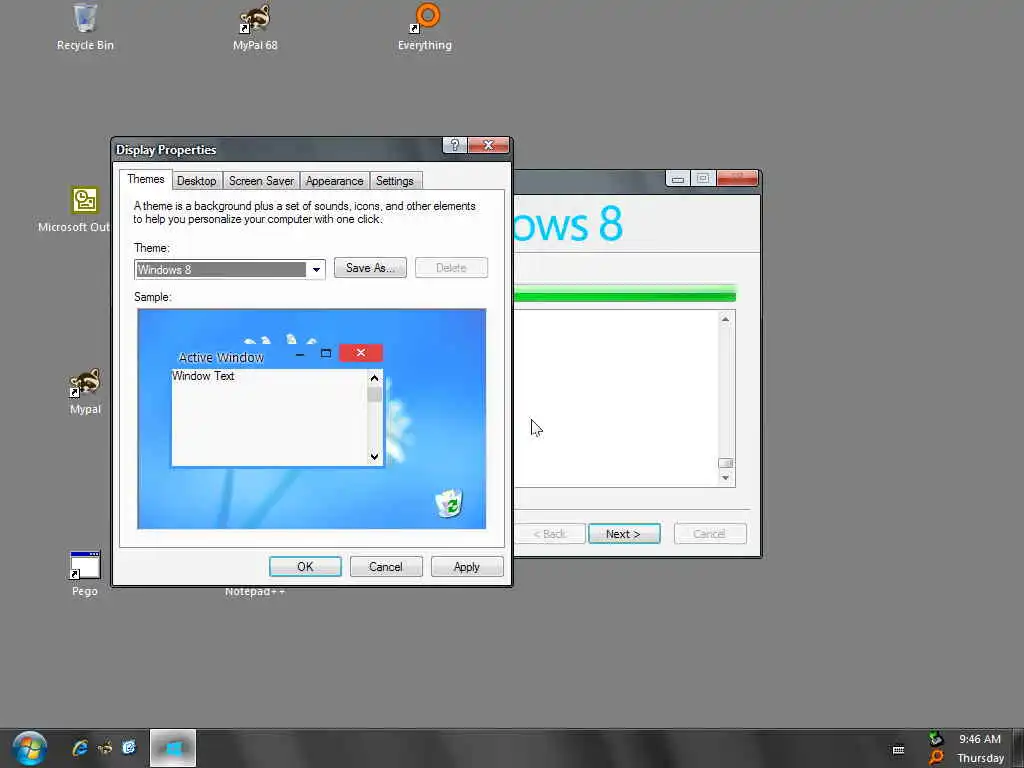
Task: Click the installer log scroll up arrow
Action: pos(725,319)
